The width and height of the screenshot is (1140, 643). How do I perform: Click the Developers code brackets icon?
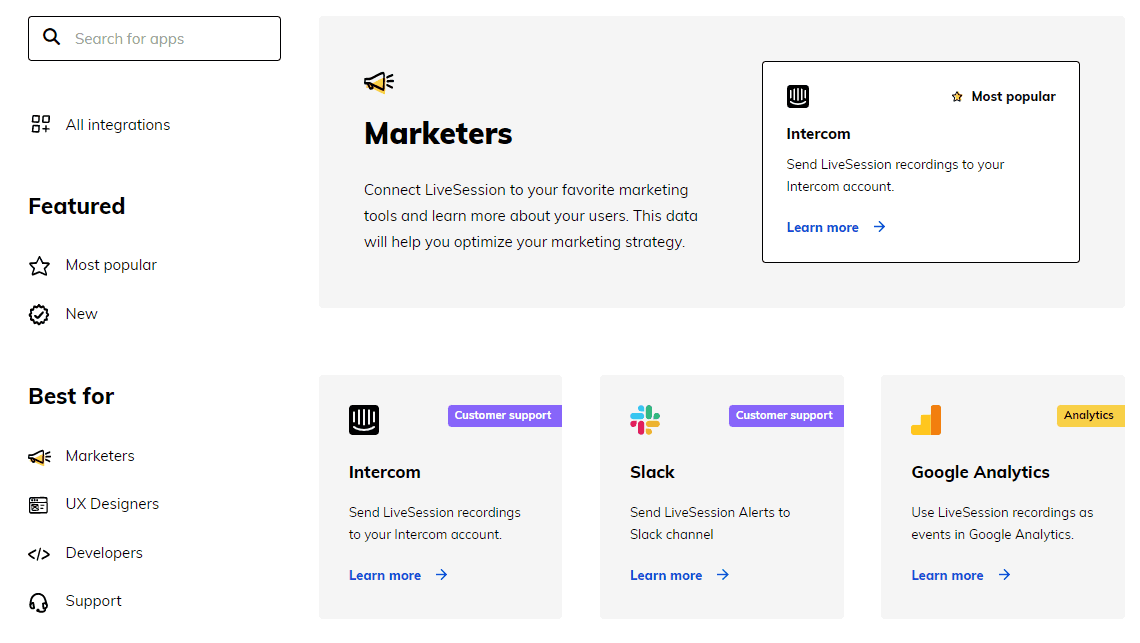tap(39, 554)
